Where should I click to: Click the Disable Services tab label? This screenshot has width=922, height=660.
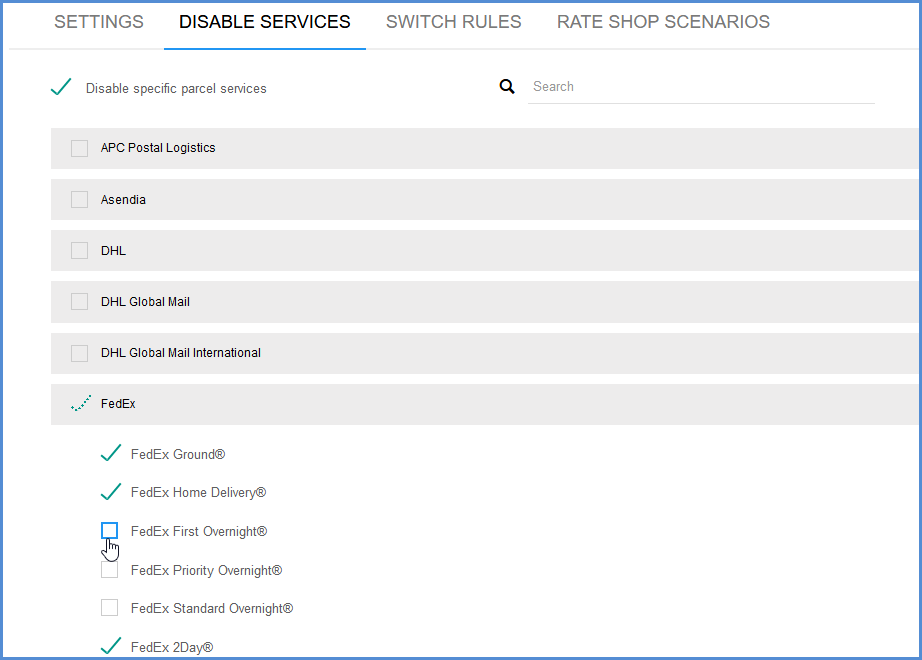264,21
